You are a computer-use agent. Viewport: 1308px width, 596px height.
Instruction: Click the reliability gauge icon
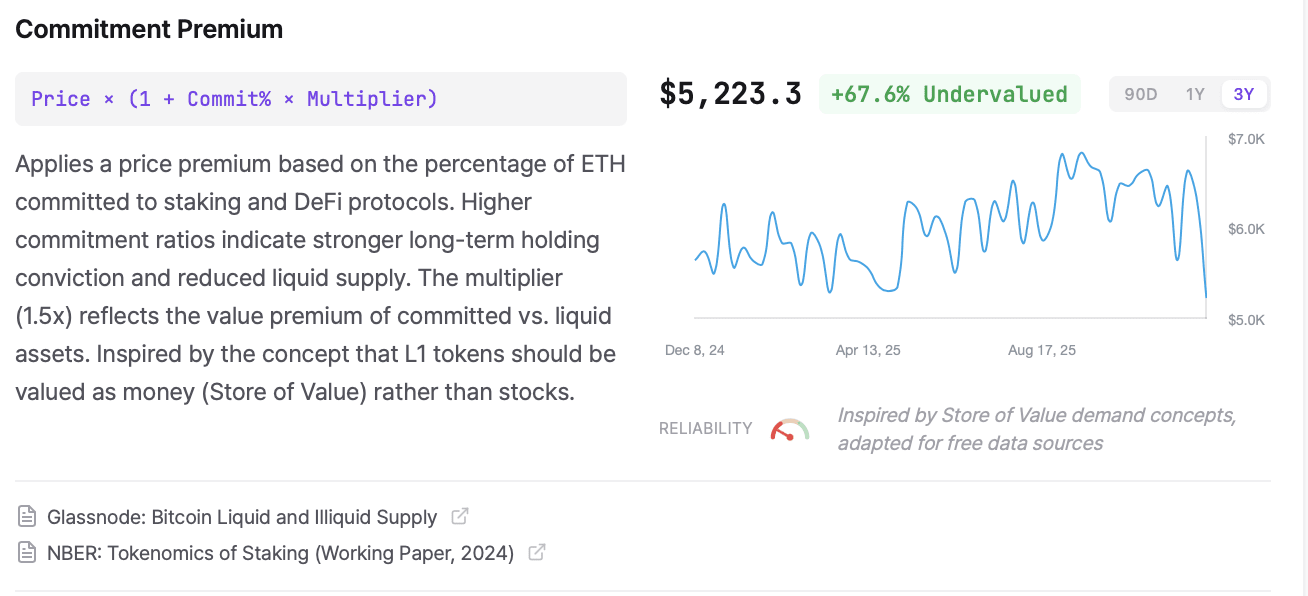(x=790, y=430)
